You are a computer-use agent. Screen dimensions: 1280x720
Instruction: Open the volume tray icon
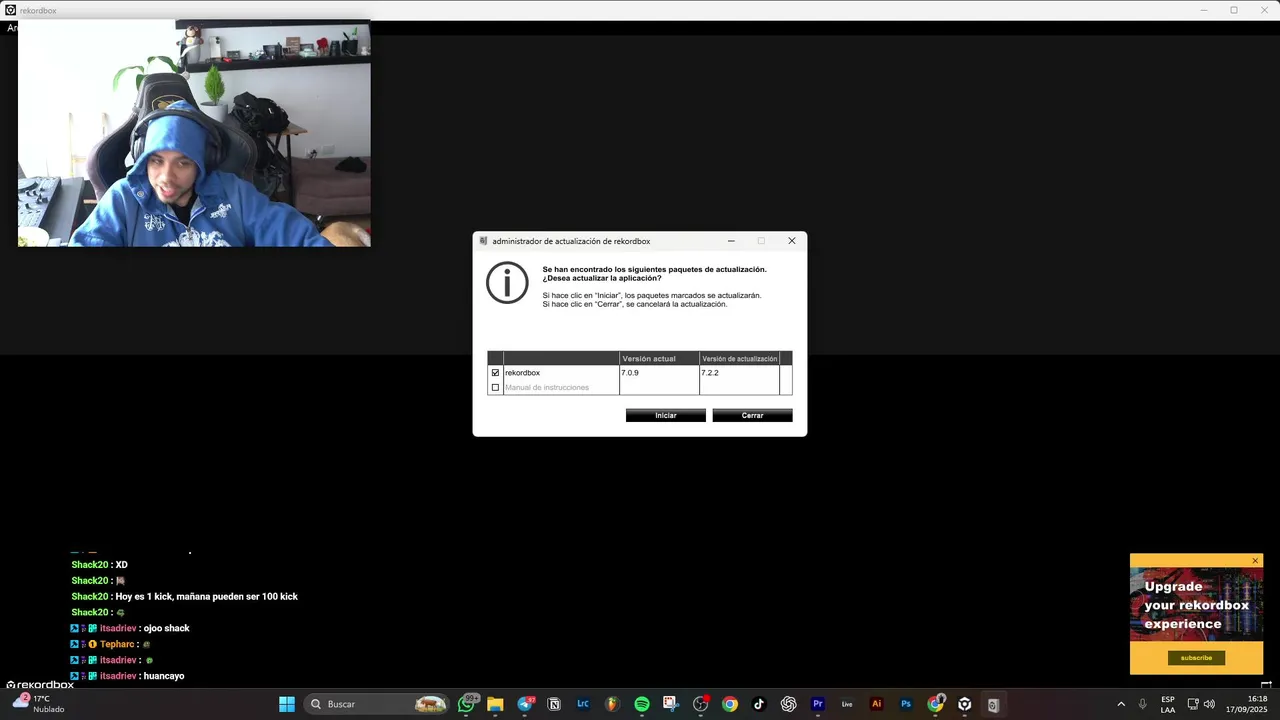[1209, 704]
